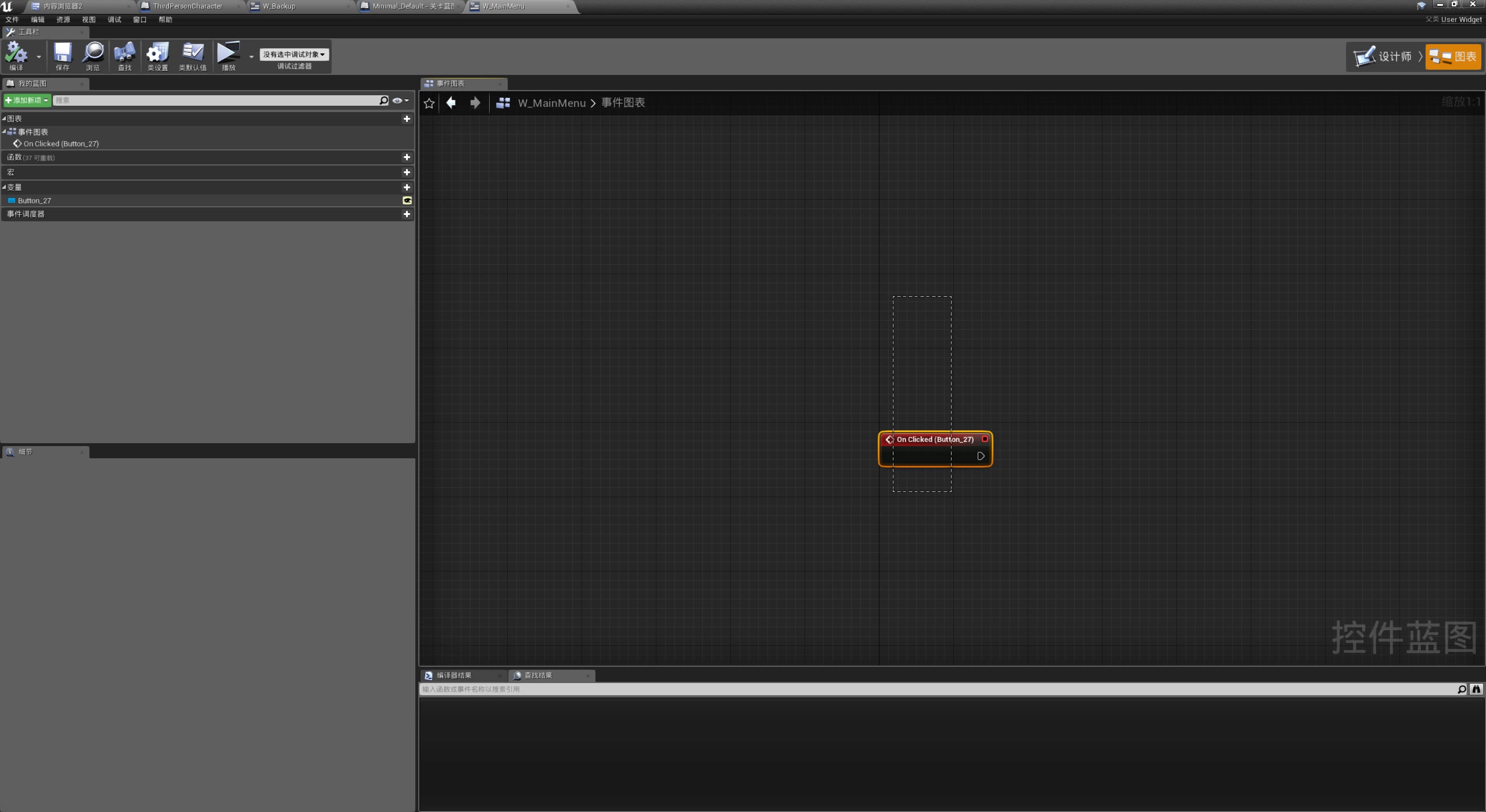
Task: Click the red delegate pin on node
Action: (985, 439)
